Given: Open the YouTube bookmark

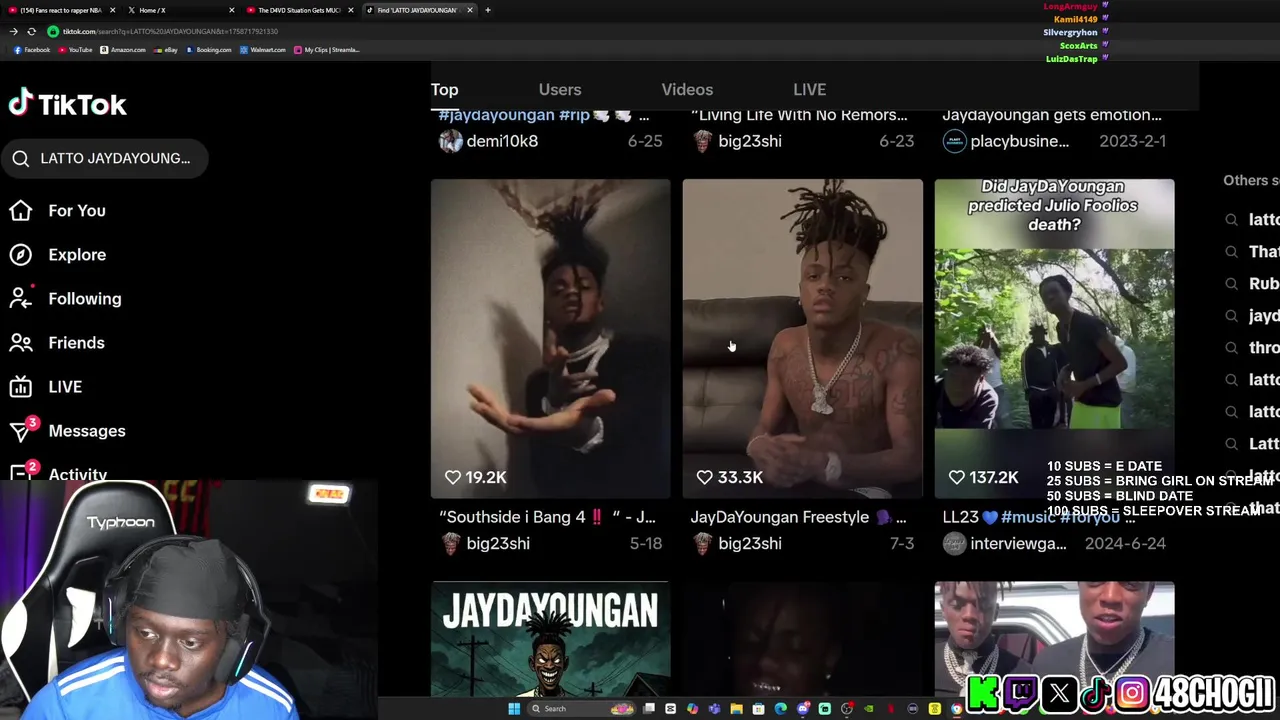Looking at the screenshot, I should [x=76, y=50].
